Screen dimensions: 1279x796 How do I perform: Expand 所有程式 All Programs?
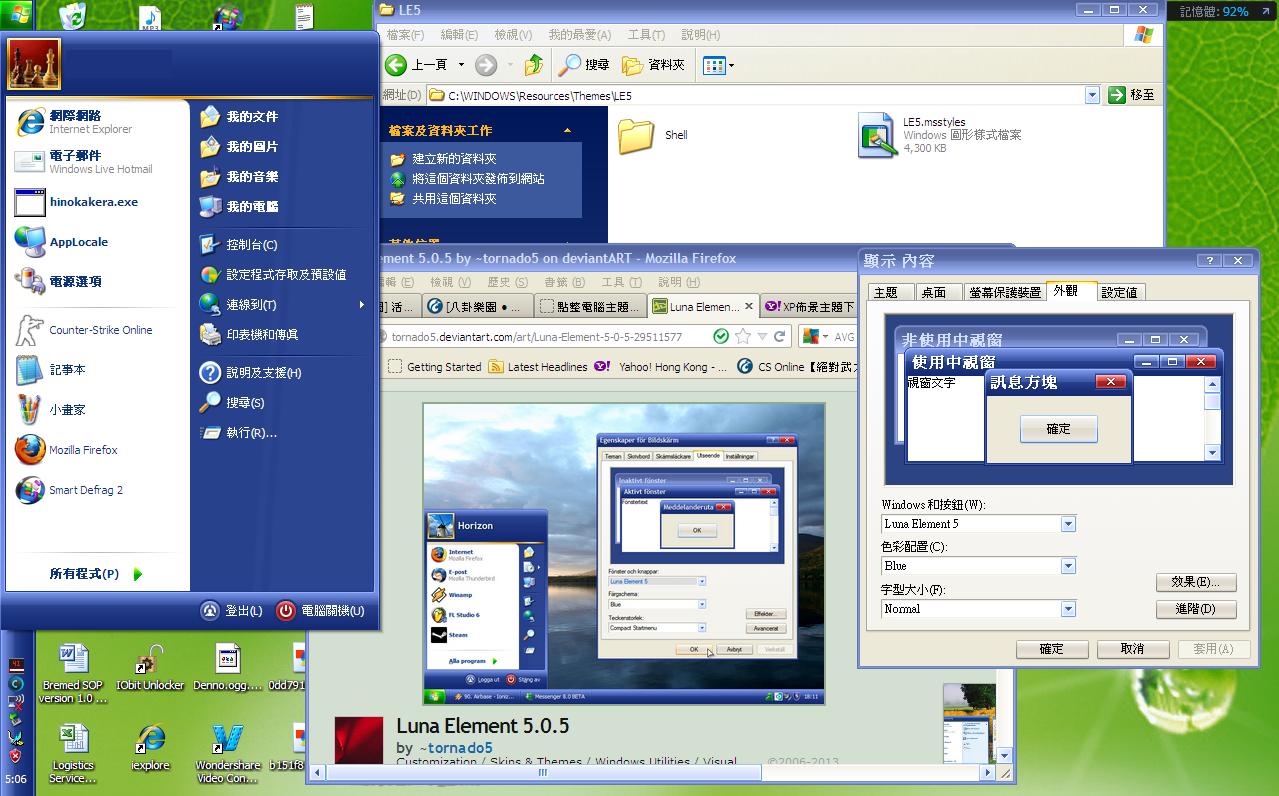pos(96,574)
